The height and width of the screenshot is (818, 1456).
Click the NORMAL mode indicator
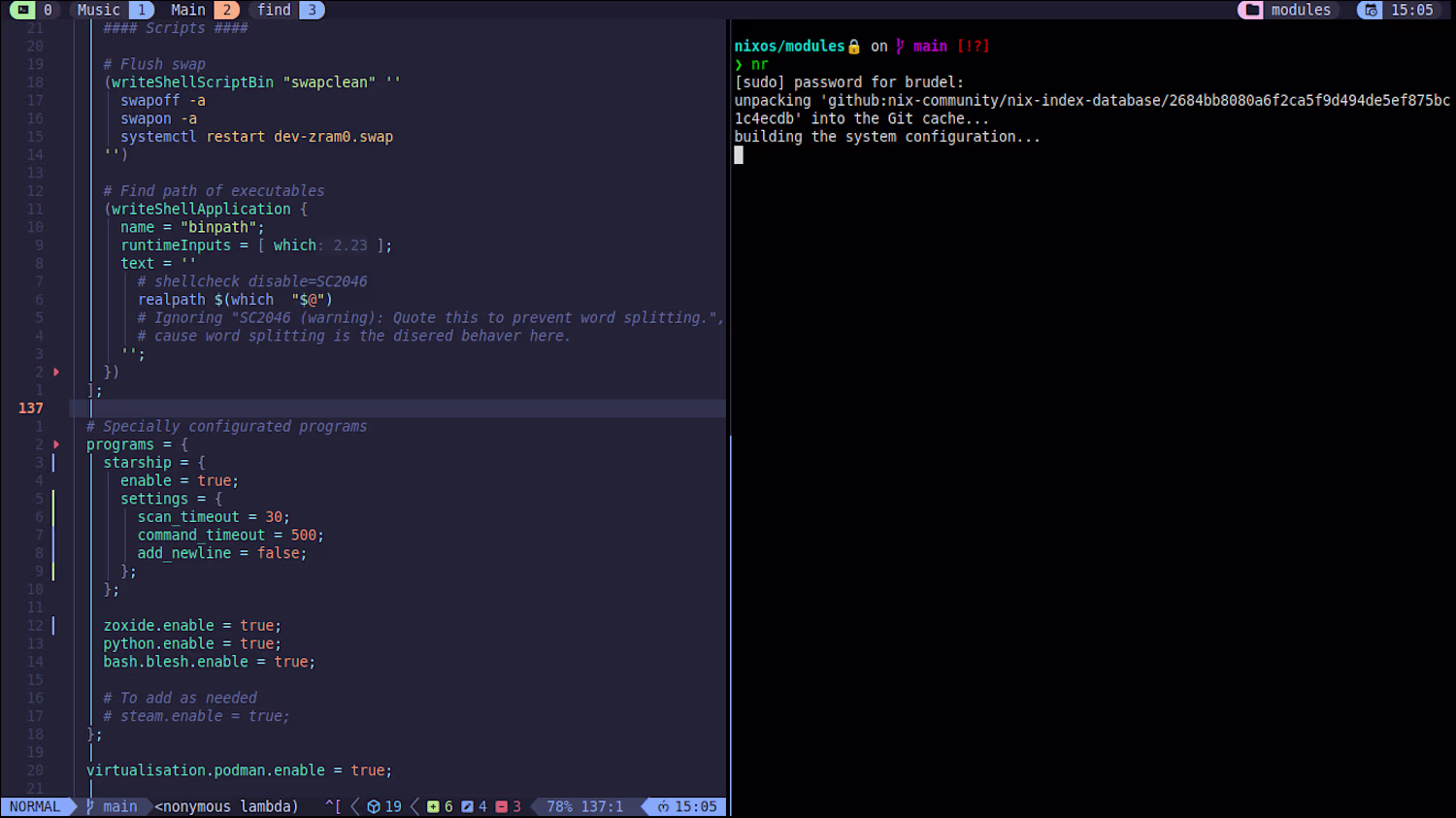(35, 806)
